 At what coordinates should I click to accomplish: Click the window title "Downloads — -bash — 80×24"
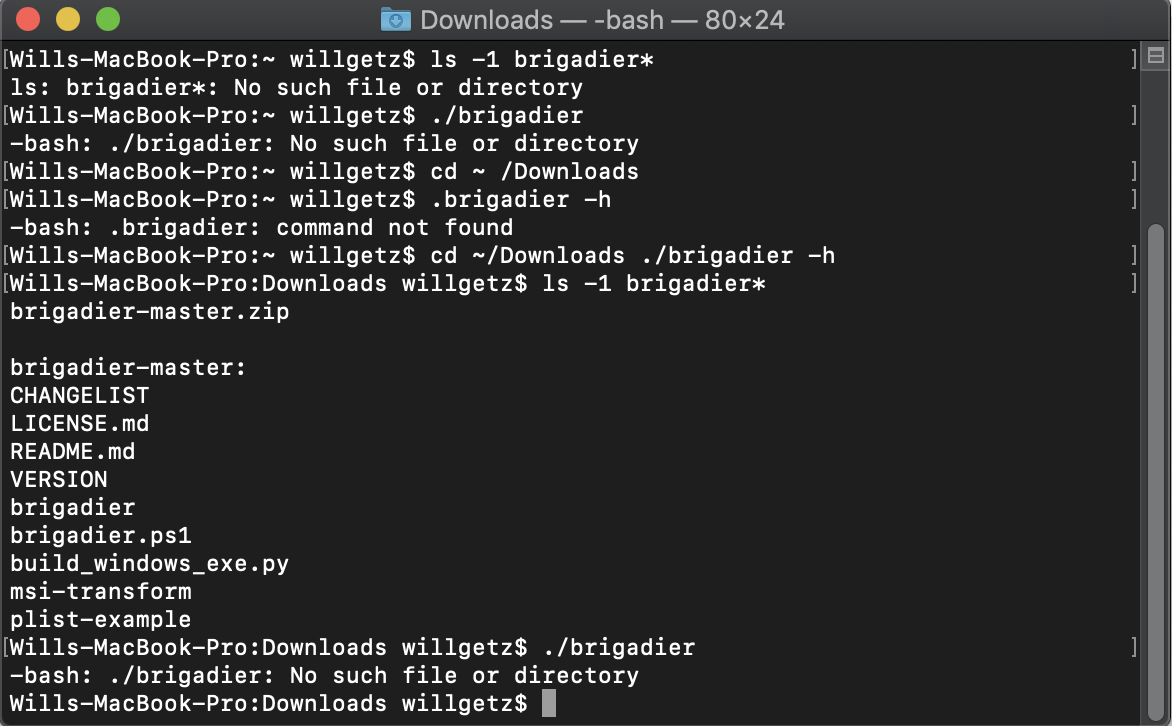(600, 19)
